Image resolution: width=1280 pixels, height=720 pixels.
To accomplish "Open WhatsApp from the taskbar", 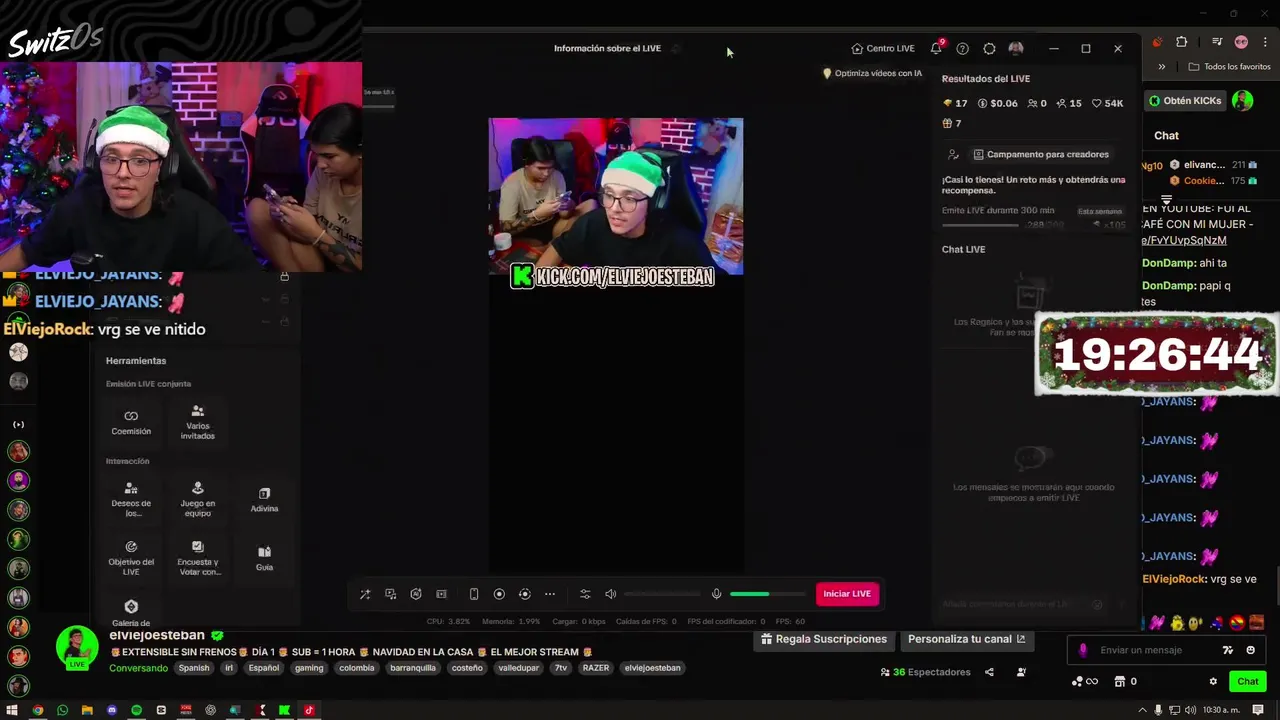I will pos(62,710).
